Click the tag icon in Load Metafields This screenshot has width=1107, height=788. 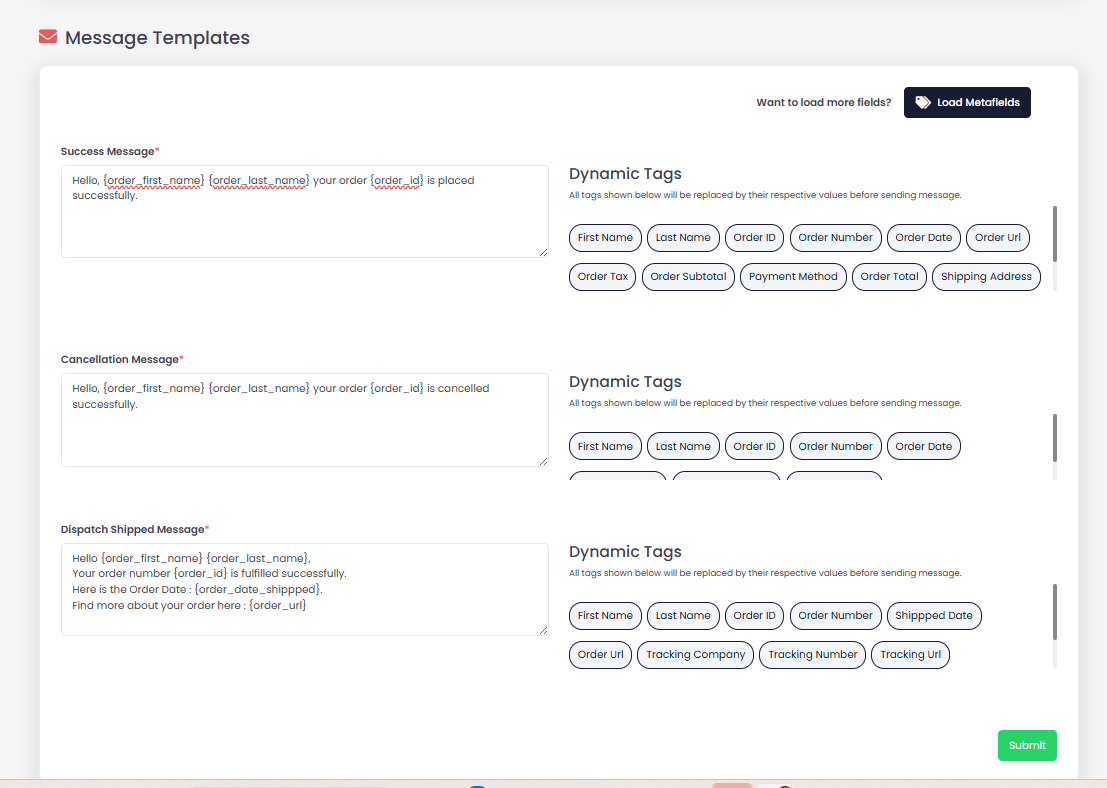922,102
